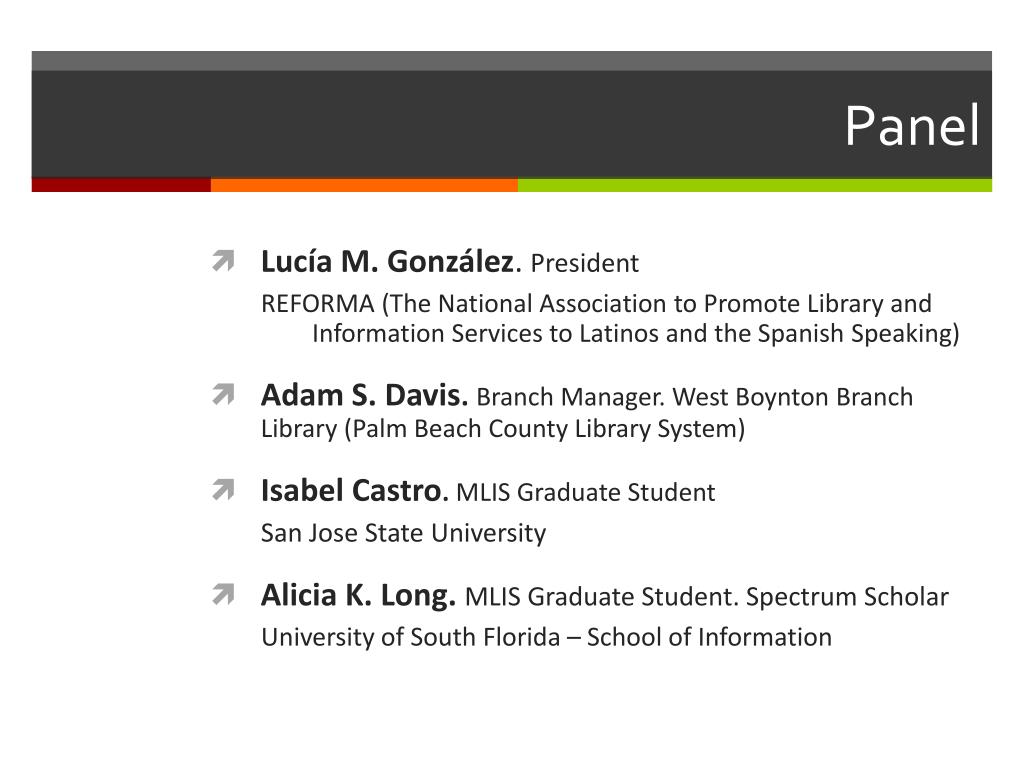The height and width of the screenshot is (768, 1024).
Task: Click the name Alicia K. Long
Action: (x=358, y=595)
